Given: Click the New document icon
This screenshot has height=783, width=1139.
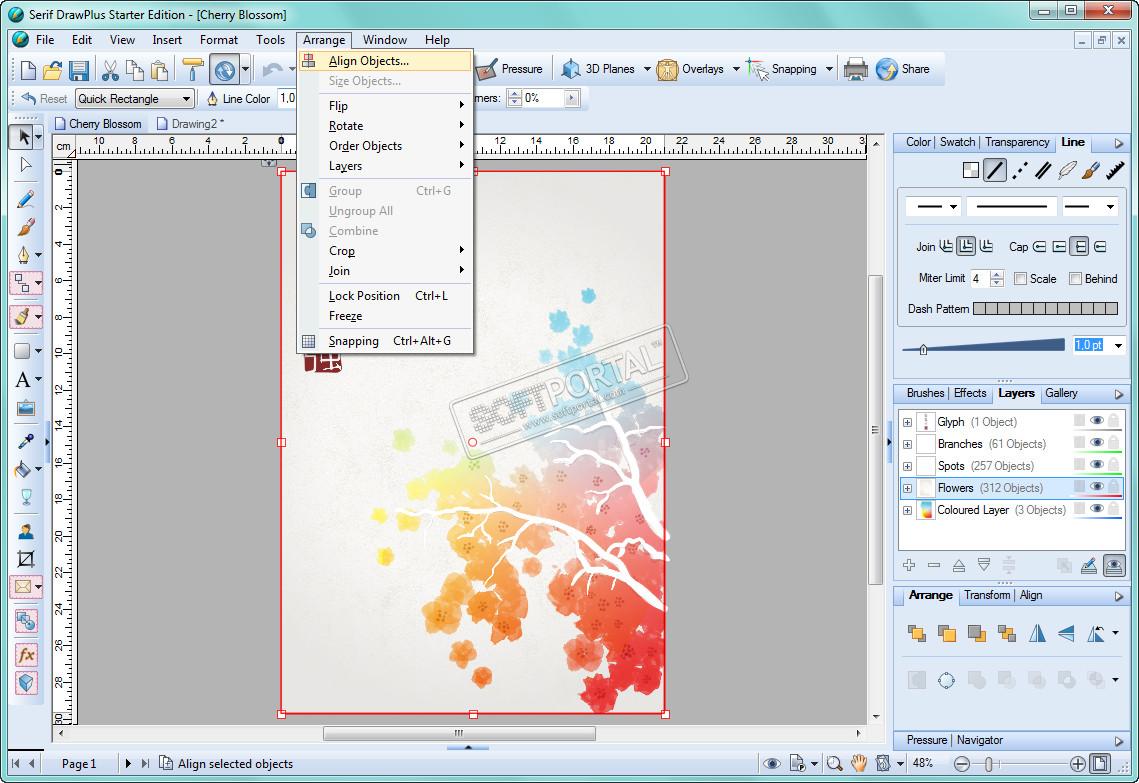Looking at the screenshot, I should [28, 70].
